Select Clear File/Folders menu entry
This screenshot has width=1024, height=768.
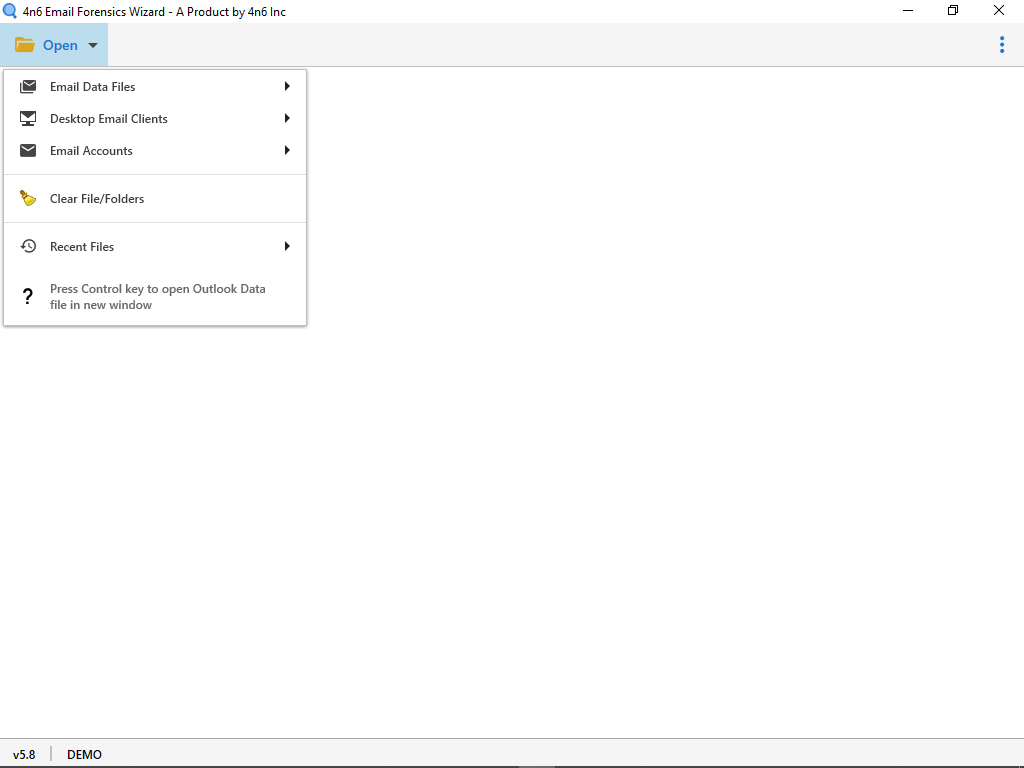coord(155,199)
